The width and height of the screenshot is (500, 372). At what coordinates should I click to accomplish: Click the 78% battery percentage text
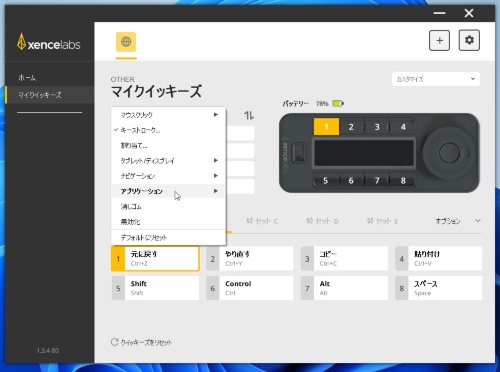pos(322,104)
